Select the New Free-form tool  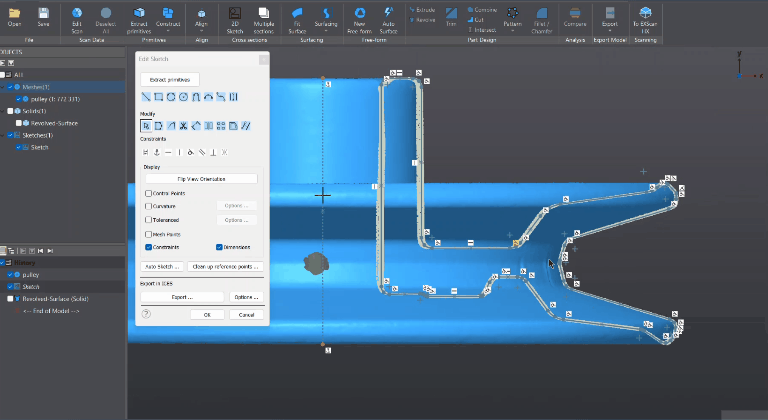click(x=359, y=15)
